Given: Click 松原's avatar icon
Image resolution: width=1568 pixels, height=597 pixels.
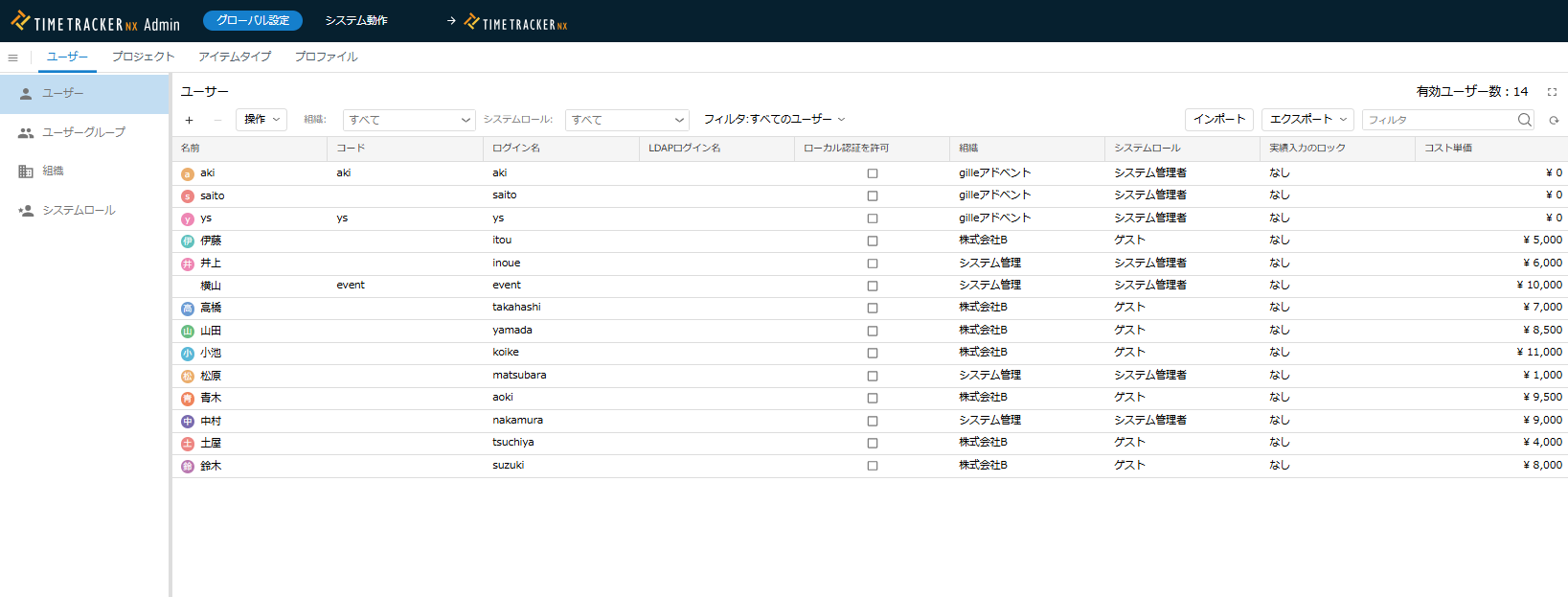Looking at the screenshot, I should [188, 377].
